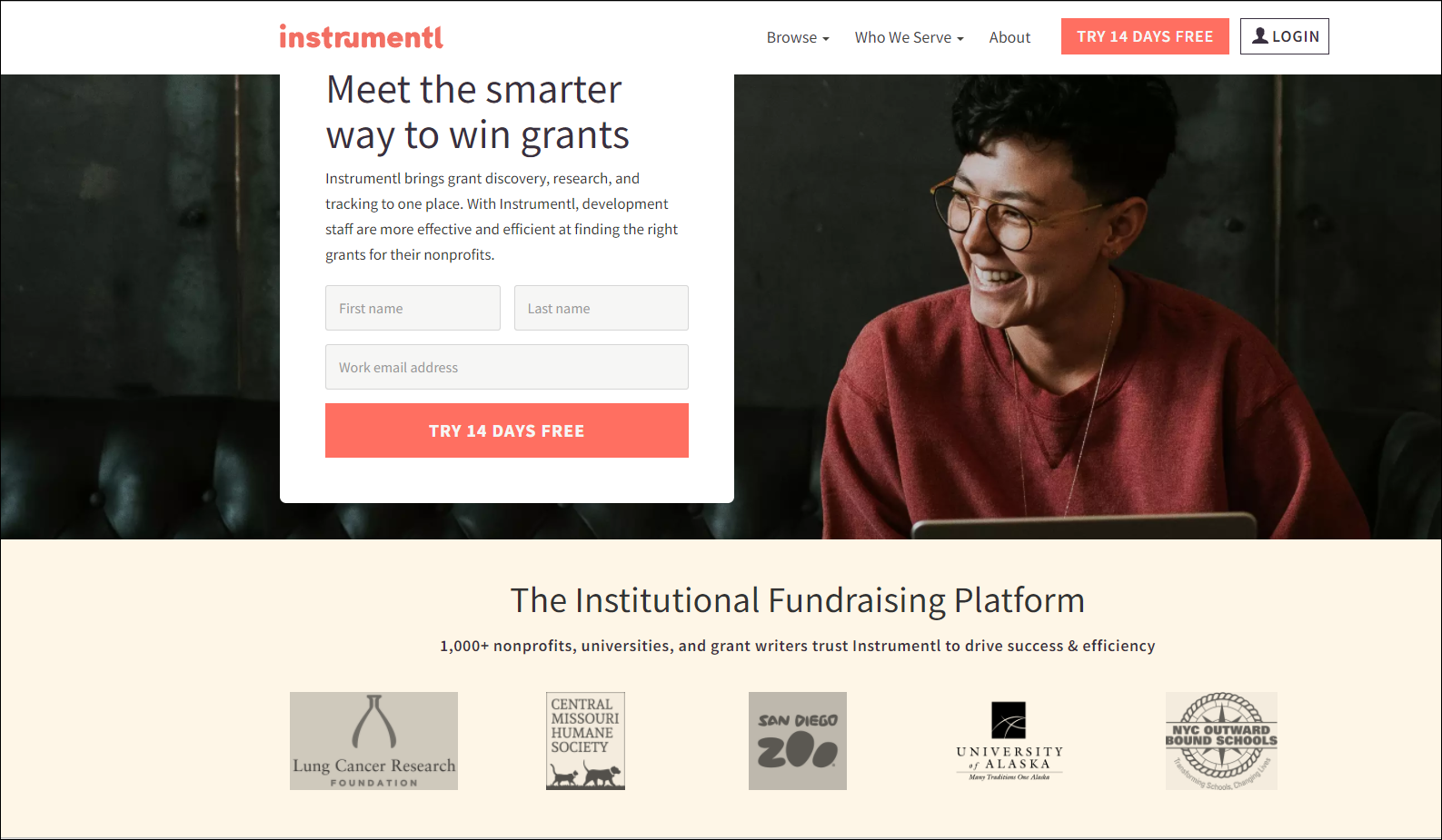This screenshot has height=840, width=1442.
Task: Submit the form with Try 14 Days Free
Action: (507, 430)
